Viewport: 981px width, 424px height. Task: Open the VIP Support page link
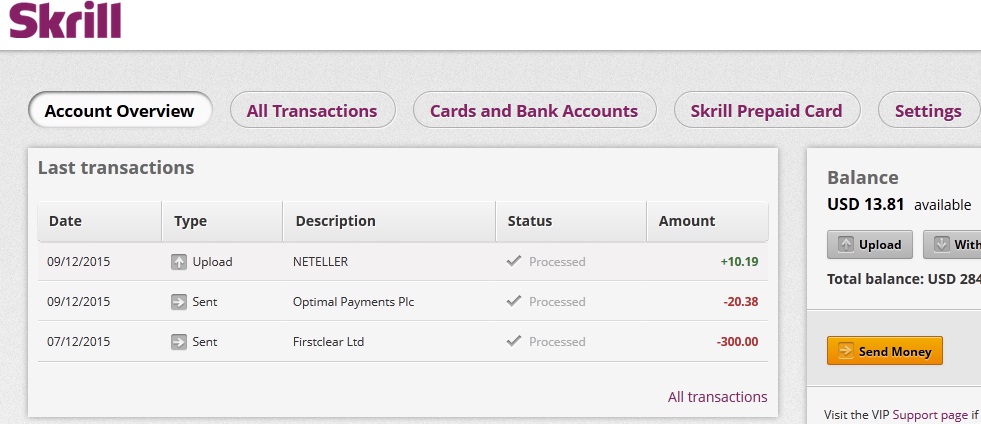[930, 414]
